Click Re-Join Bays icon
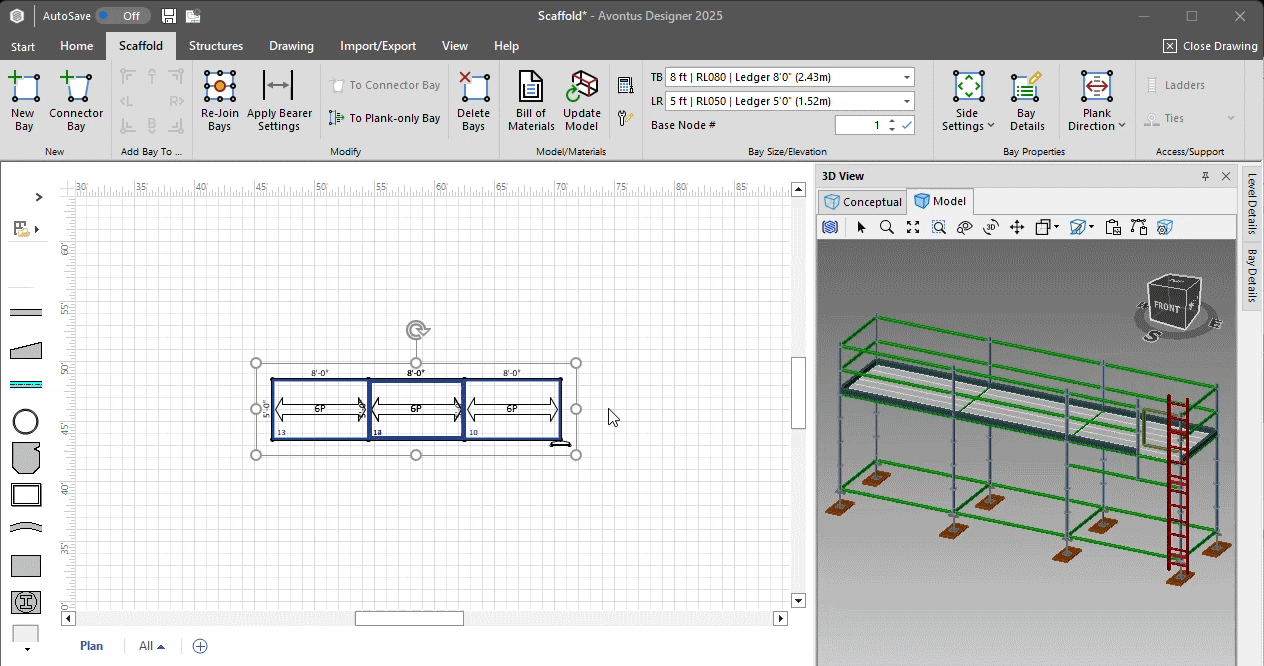The height and width of the screenshot is (666, 1264). [219, 88]
